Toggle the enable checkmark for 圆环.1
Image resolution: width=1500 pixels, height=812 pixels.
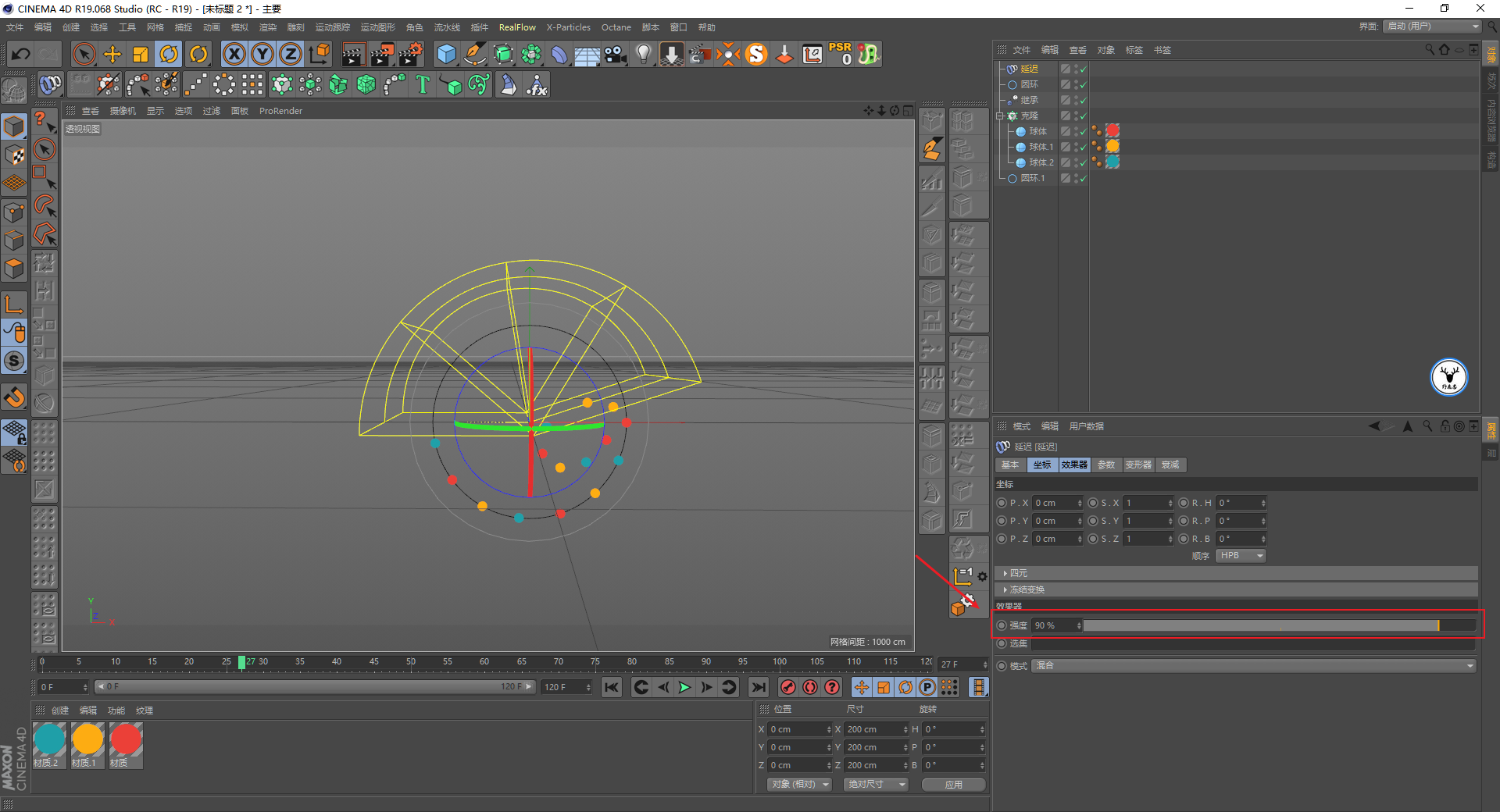pyautogui.click(x=1083, y=179)
